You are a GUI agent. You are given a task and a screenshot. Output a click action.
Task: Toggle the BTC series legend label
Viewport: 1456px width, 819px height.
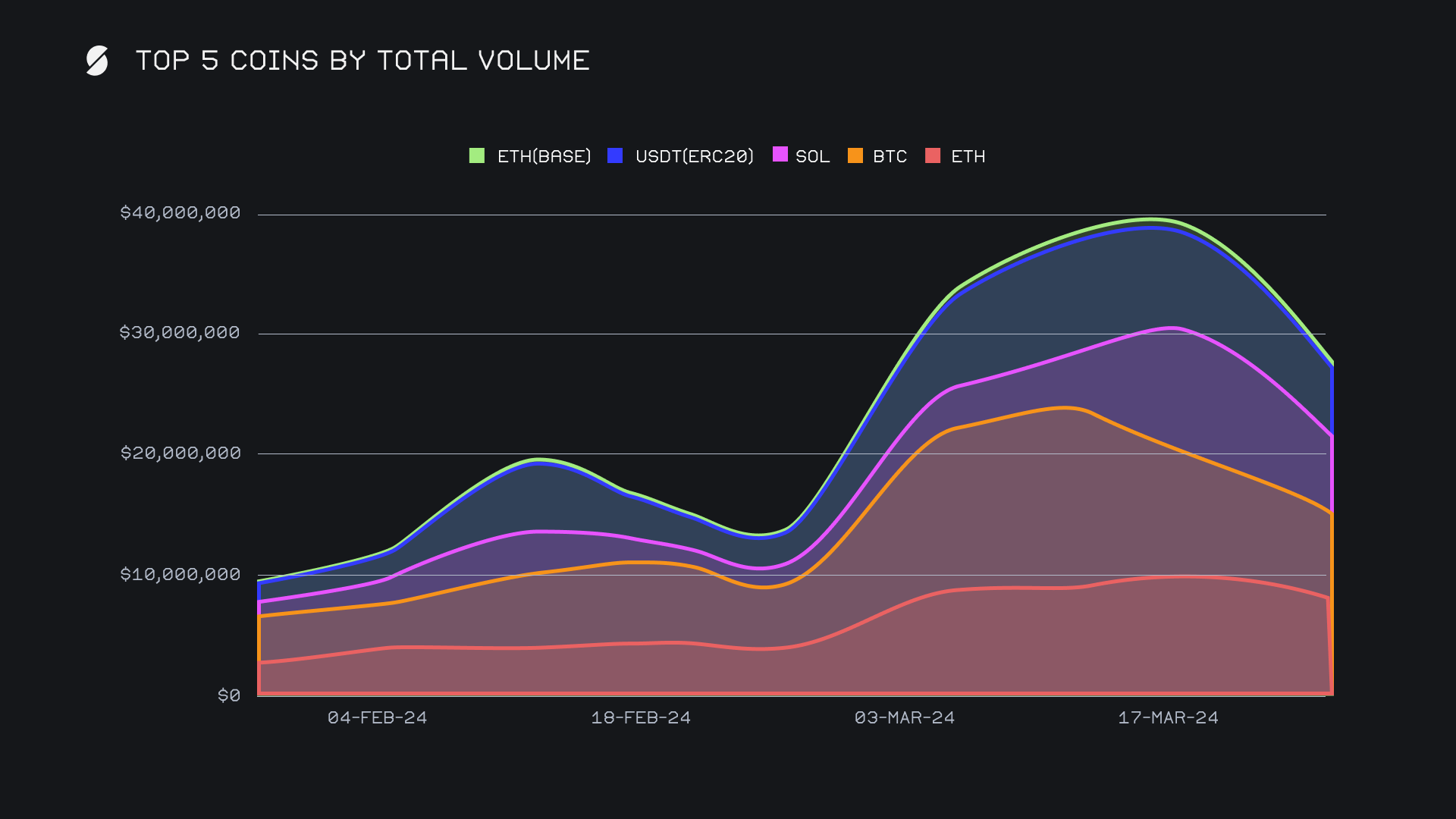(890, 156)
